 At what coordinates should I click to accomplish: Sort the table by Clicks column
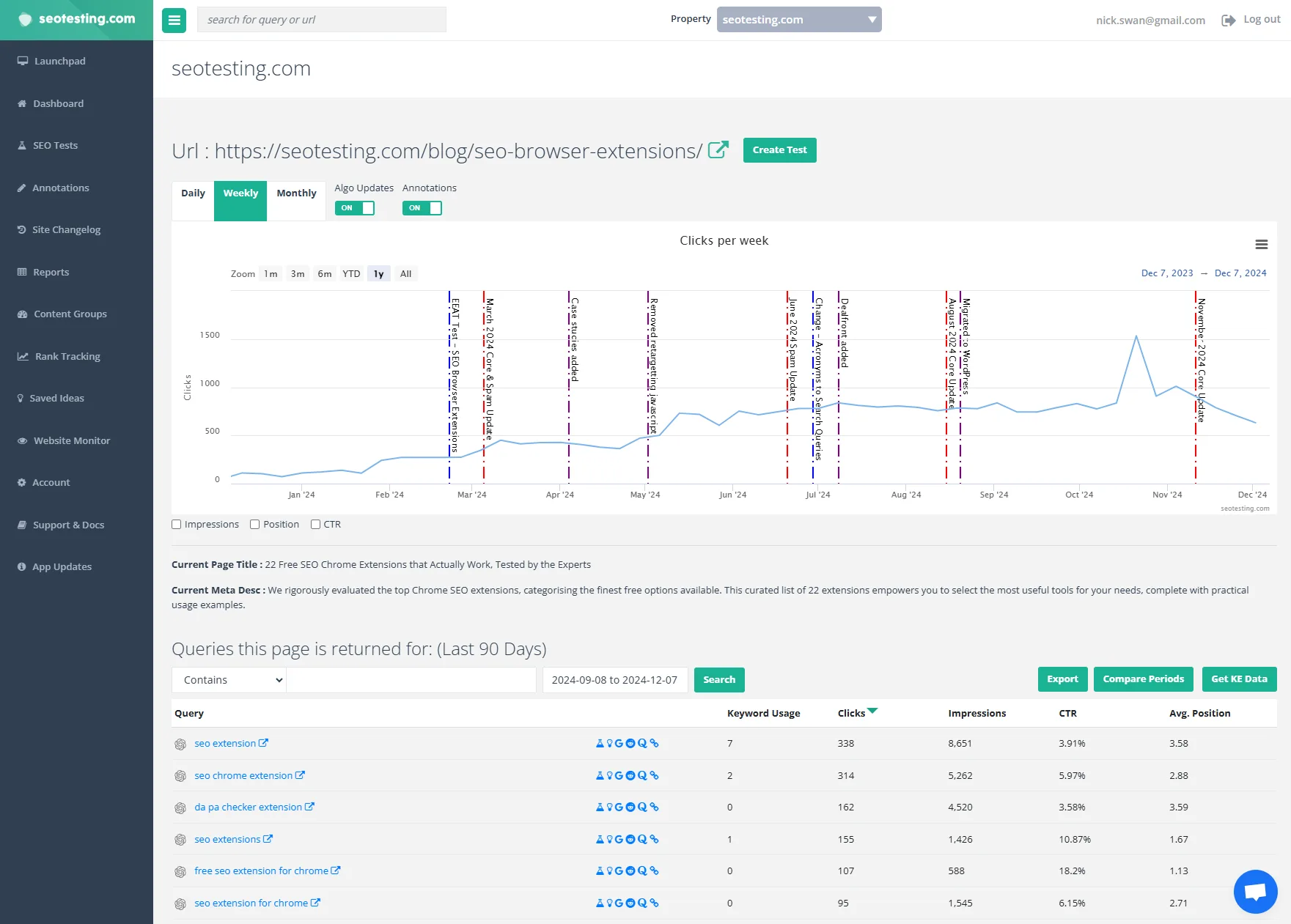point(852,713)
